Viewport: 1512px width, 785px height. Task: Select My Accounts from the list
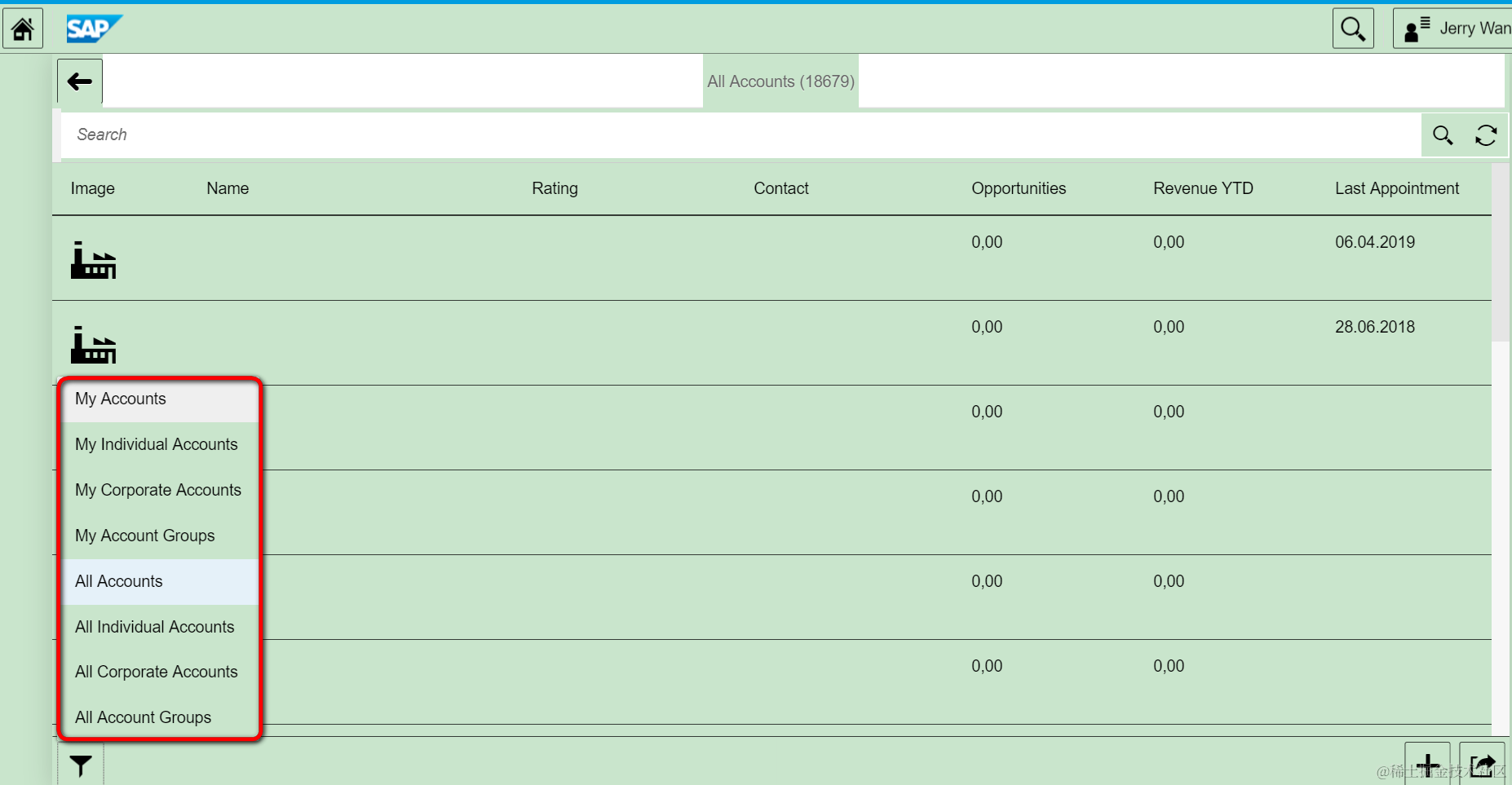tap(161, 399)
